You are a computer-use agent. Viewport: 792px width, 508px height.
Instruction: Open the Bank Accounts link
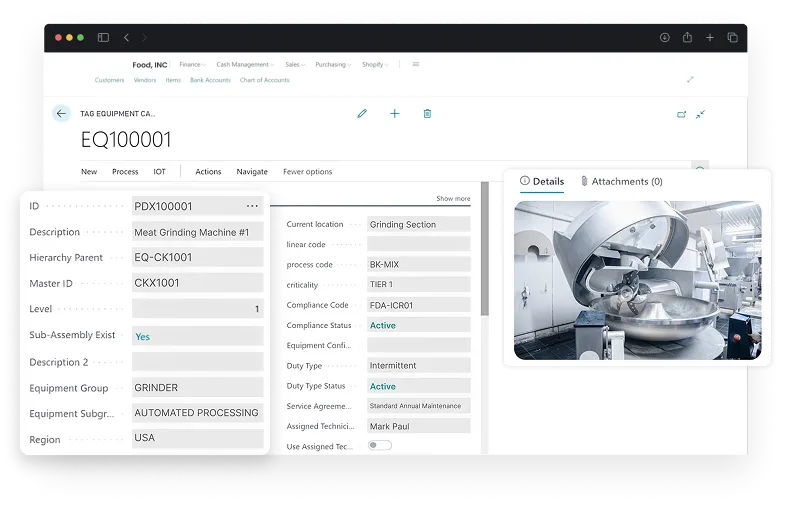click(x=210, y=80)
